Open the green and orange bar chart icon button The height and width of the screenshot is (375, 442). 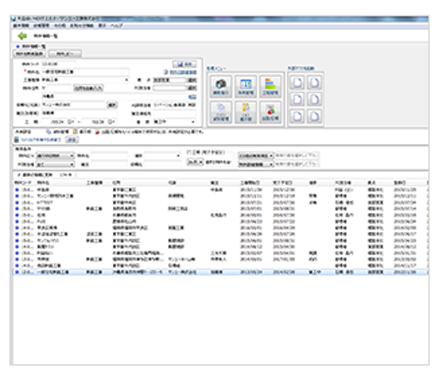pyautogui.click(x=270, y=86)
